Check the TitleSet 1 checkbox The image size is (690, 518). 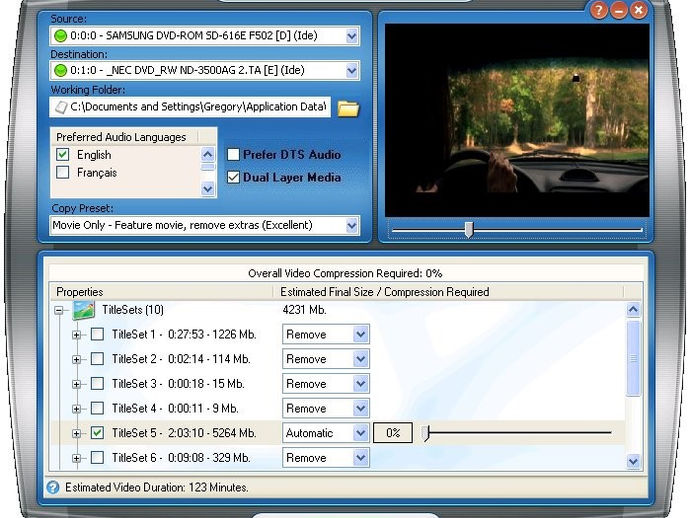click(x=97, y=334)
